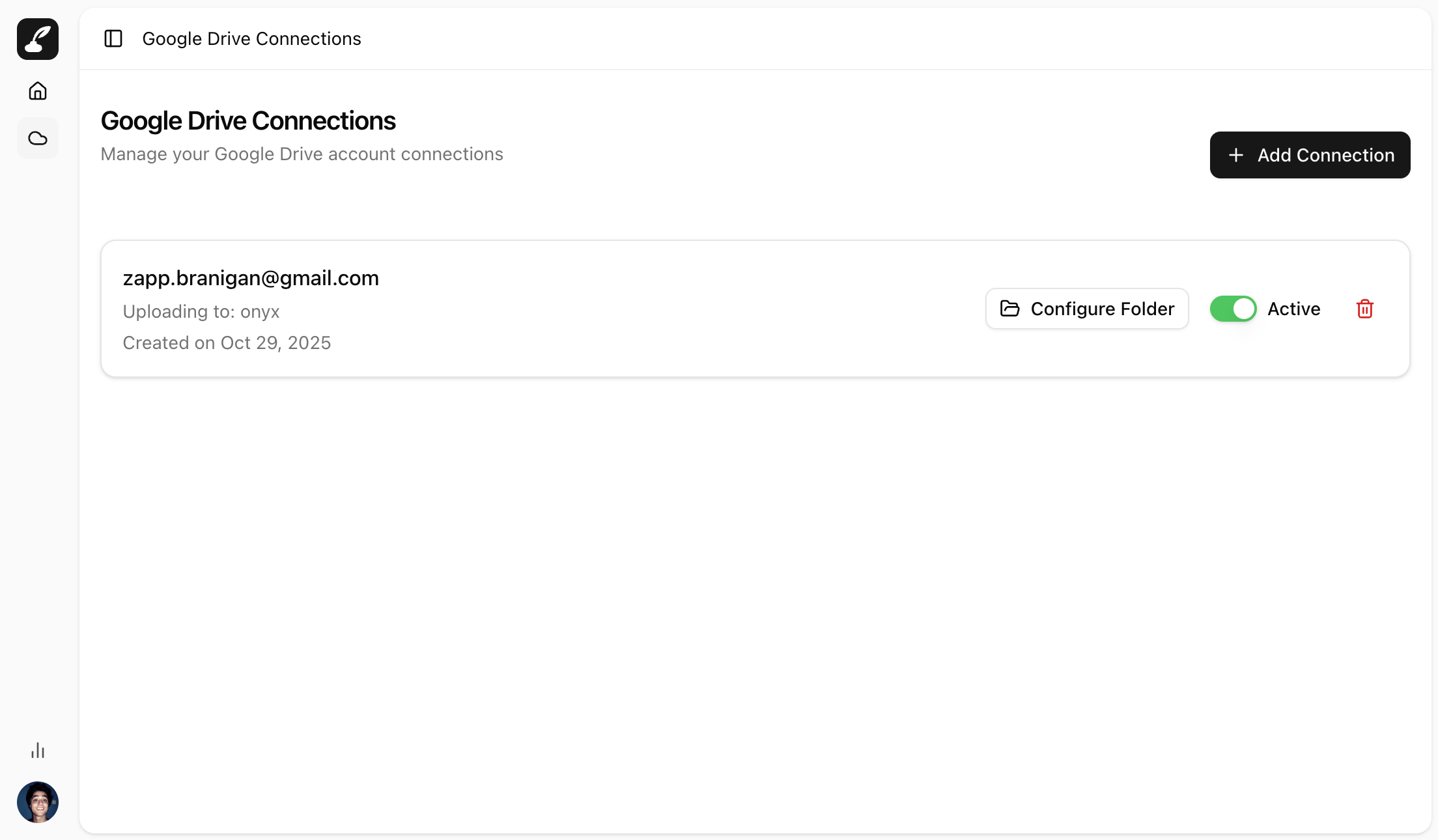Open user profile avatar menu
Image resolution: width=1438 pixels, height=840 pixels.
[38, 802]
